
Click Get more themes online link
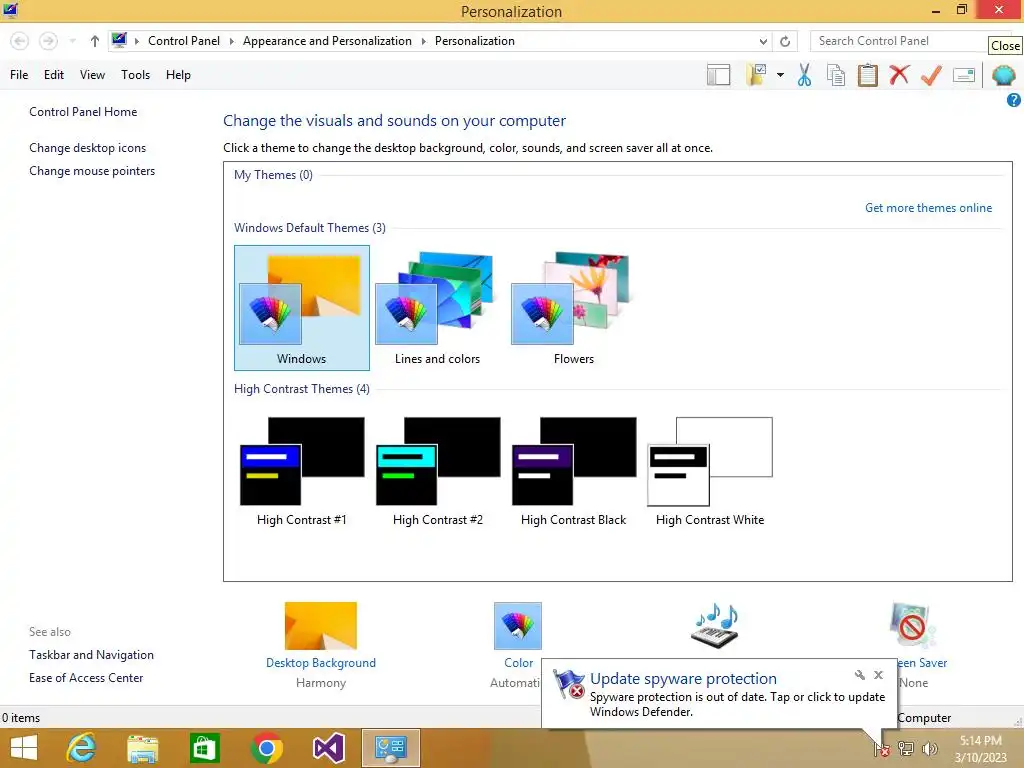[x=928, y=208]
